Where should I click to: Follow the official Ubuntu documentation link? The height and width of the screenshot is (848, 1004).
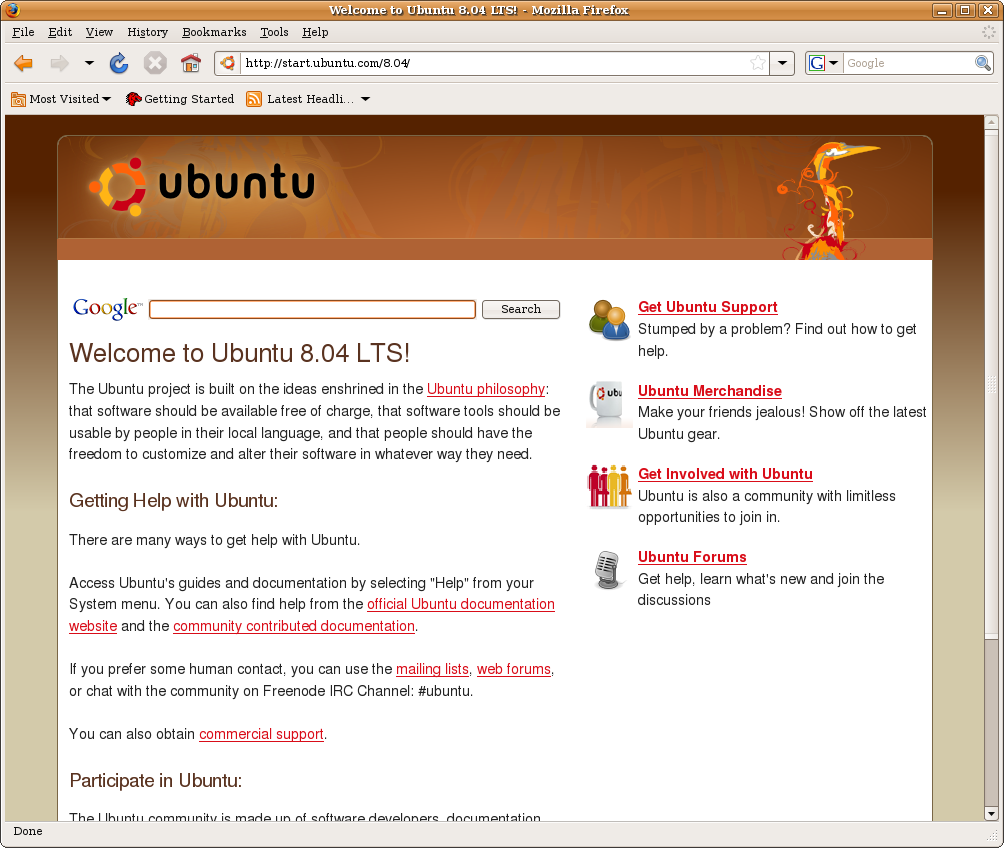point(460,605)
